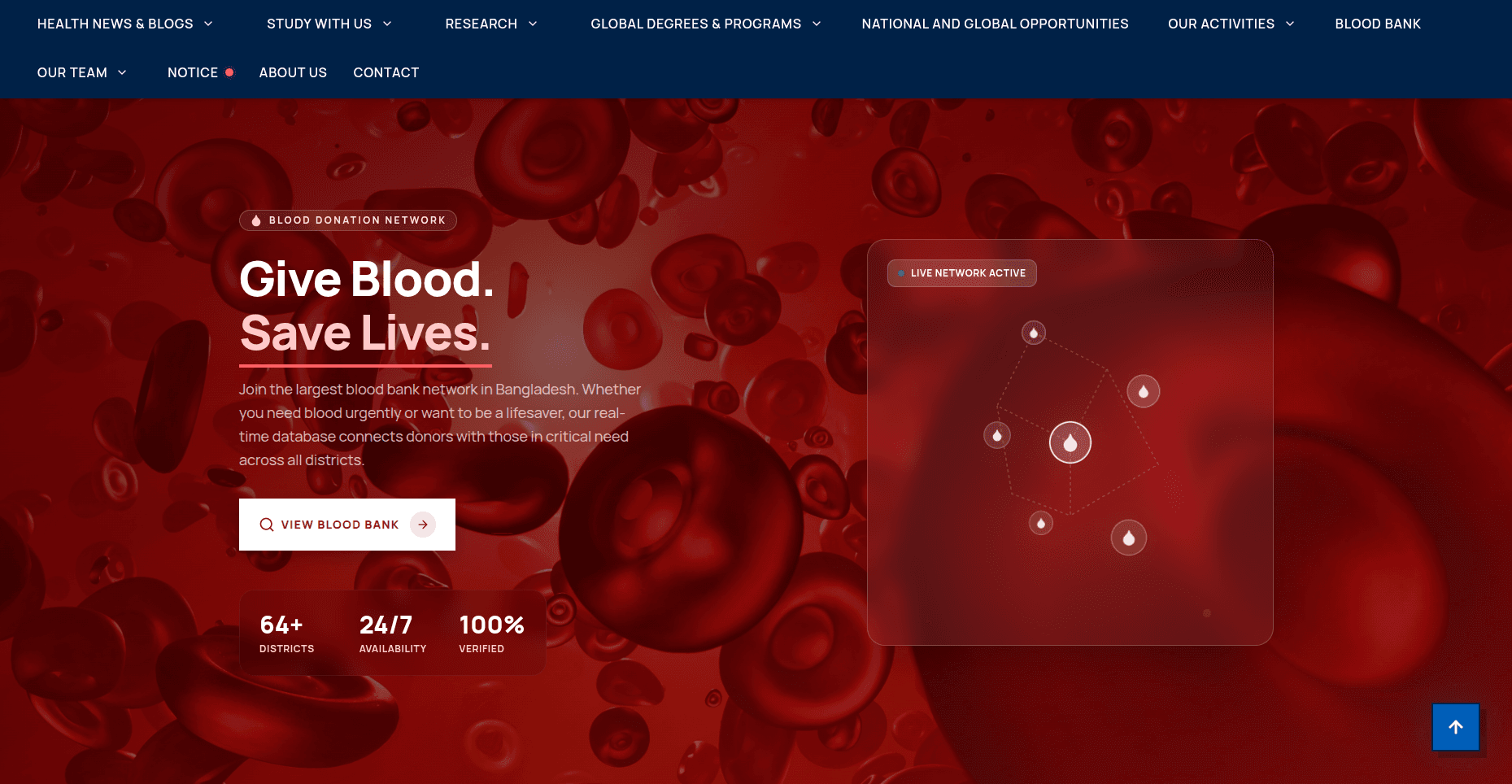1512x784 pixels.
Task: Go to the Blood Bank page
Action: point(1378,24)
